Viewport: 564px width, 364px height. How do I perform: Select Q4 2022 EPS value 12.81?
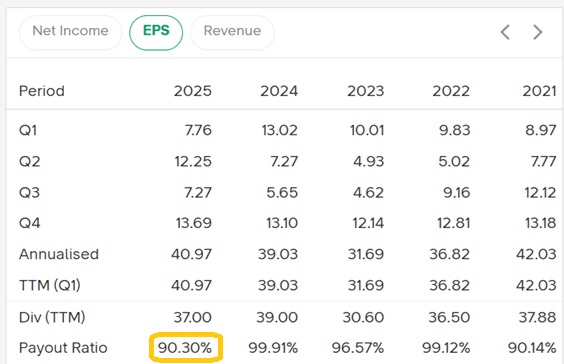click(454, 223)
